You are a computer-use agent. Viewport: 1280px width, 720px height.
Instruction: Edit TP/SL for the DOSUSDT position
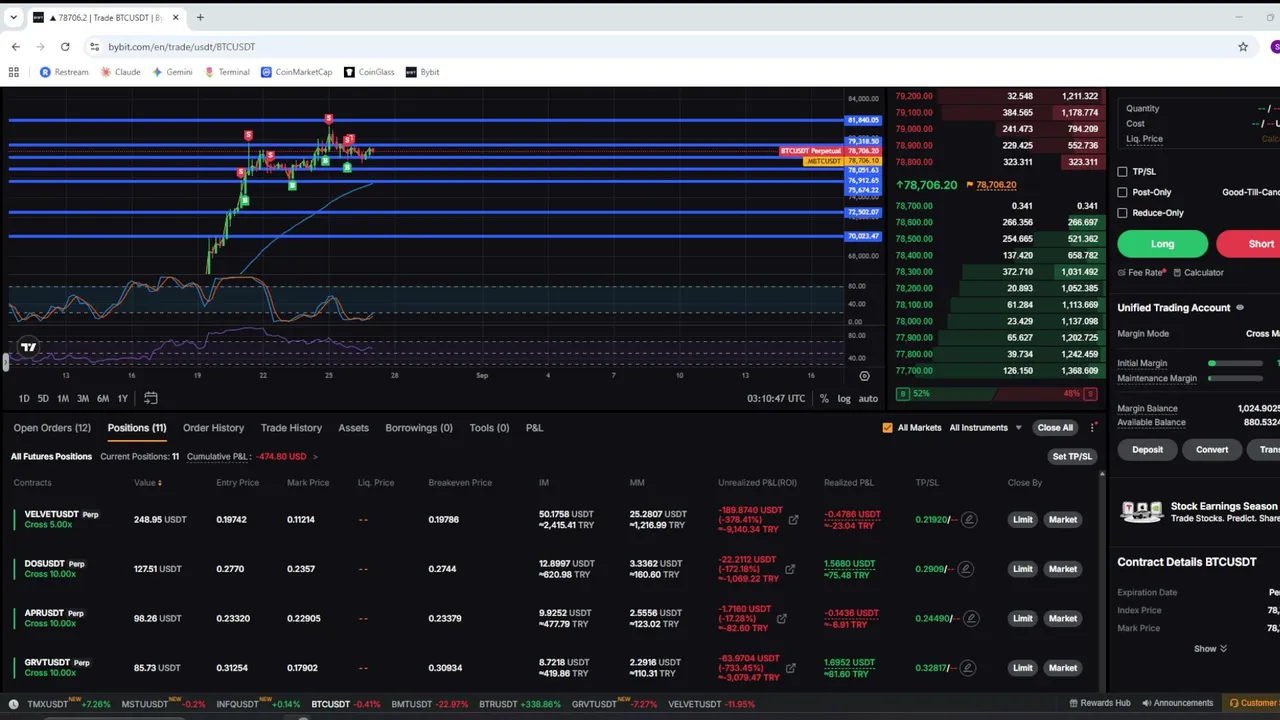click(x=965, y=569)
